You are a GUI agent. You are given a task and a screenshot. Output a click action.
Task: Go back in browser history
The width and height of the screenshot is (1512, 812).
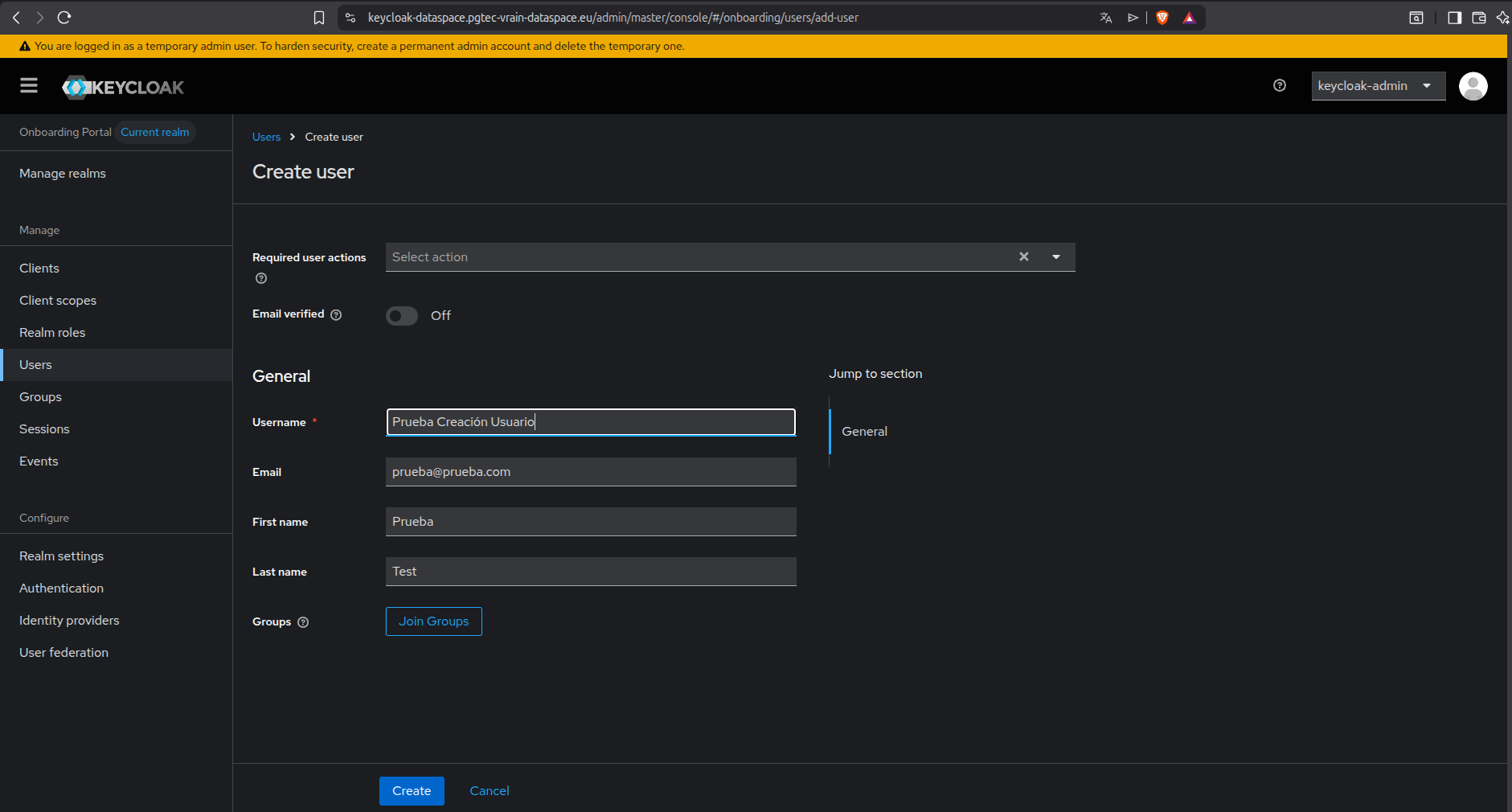[x=16, y=17]
